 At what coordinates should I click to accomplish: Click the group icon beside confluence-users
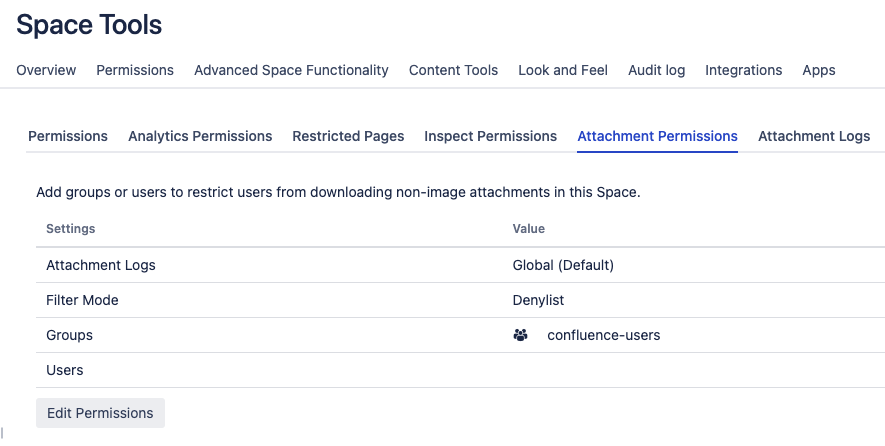tap(520, 336)
